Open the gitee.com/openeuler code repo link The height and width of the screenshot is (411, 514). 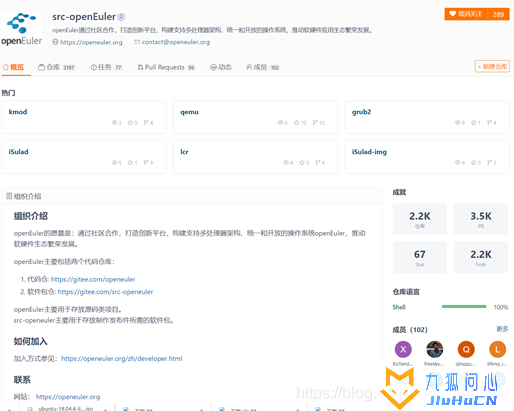(93, 279)
